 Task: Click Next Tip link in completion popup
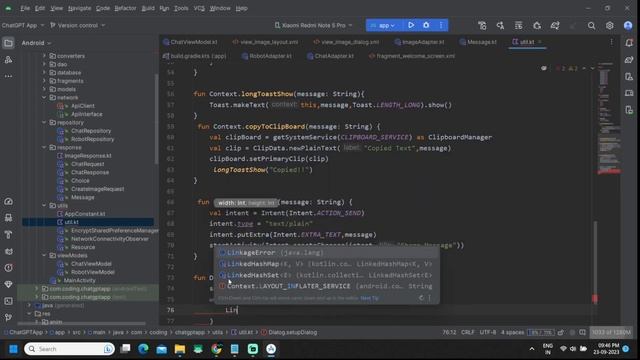[369, 298]
